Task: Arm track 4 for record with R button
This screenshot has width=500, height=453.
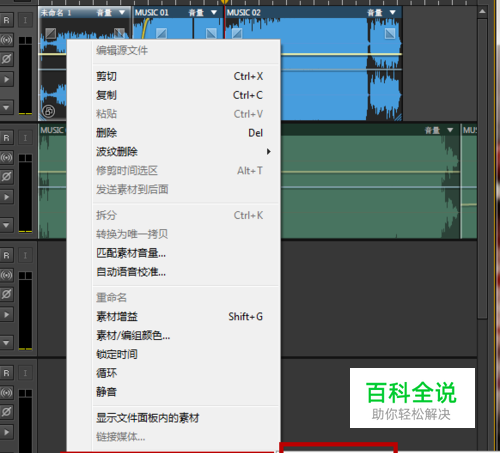Action: tap(6, 373)
